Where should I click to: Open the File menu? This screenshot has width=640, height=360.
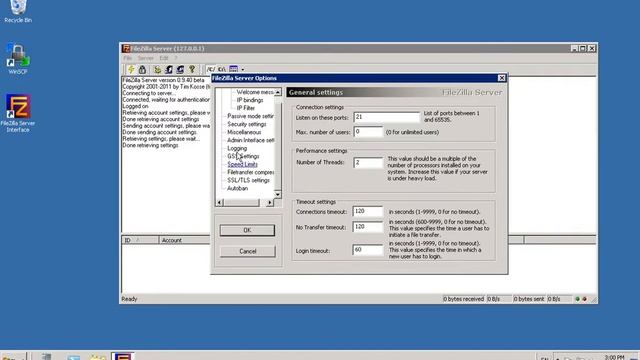tap(128, 58)
